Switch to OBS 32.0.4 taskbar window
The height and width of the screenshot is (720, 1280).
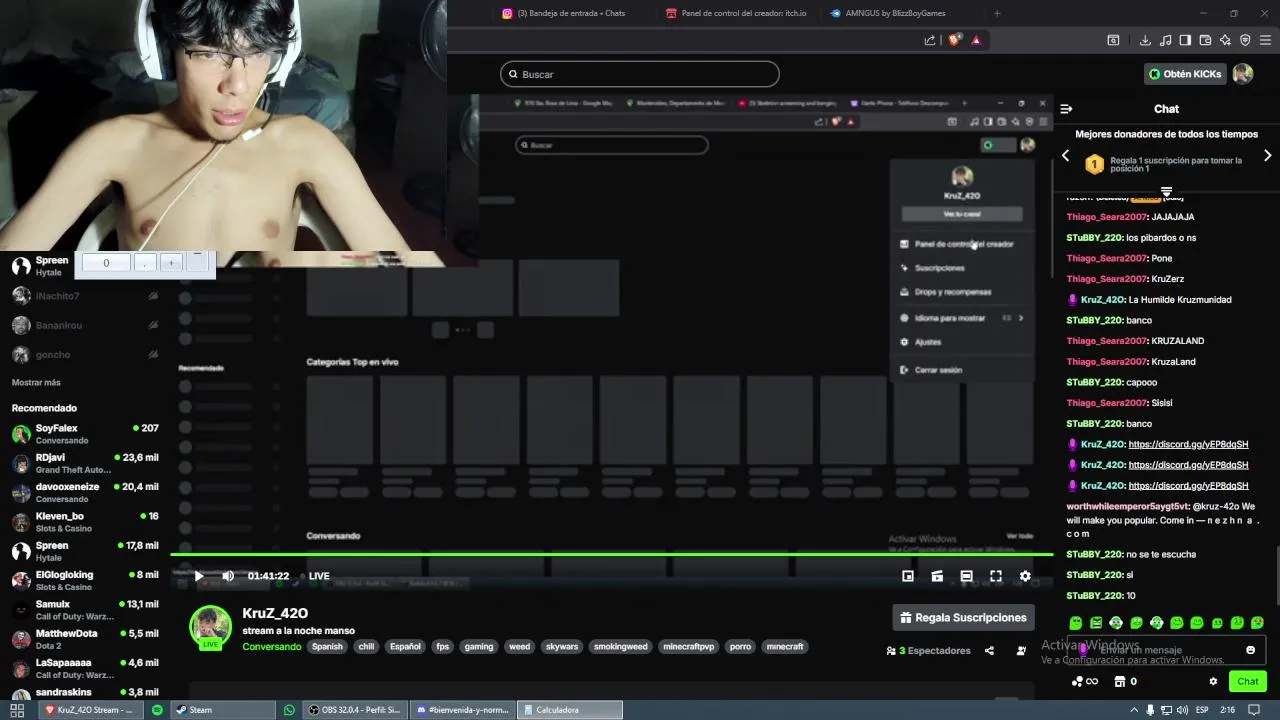[x=354, y=710]
